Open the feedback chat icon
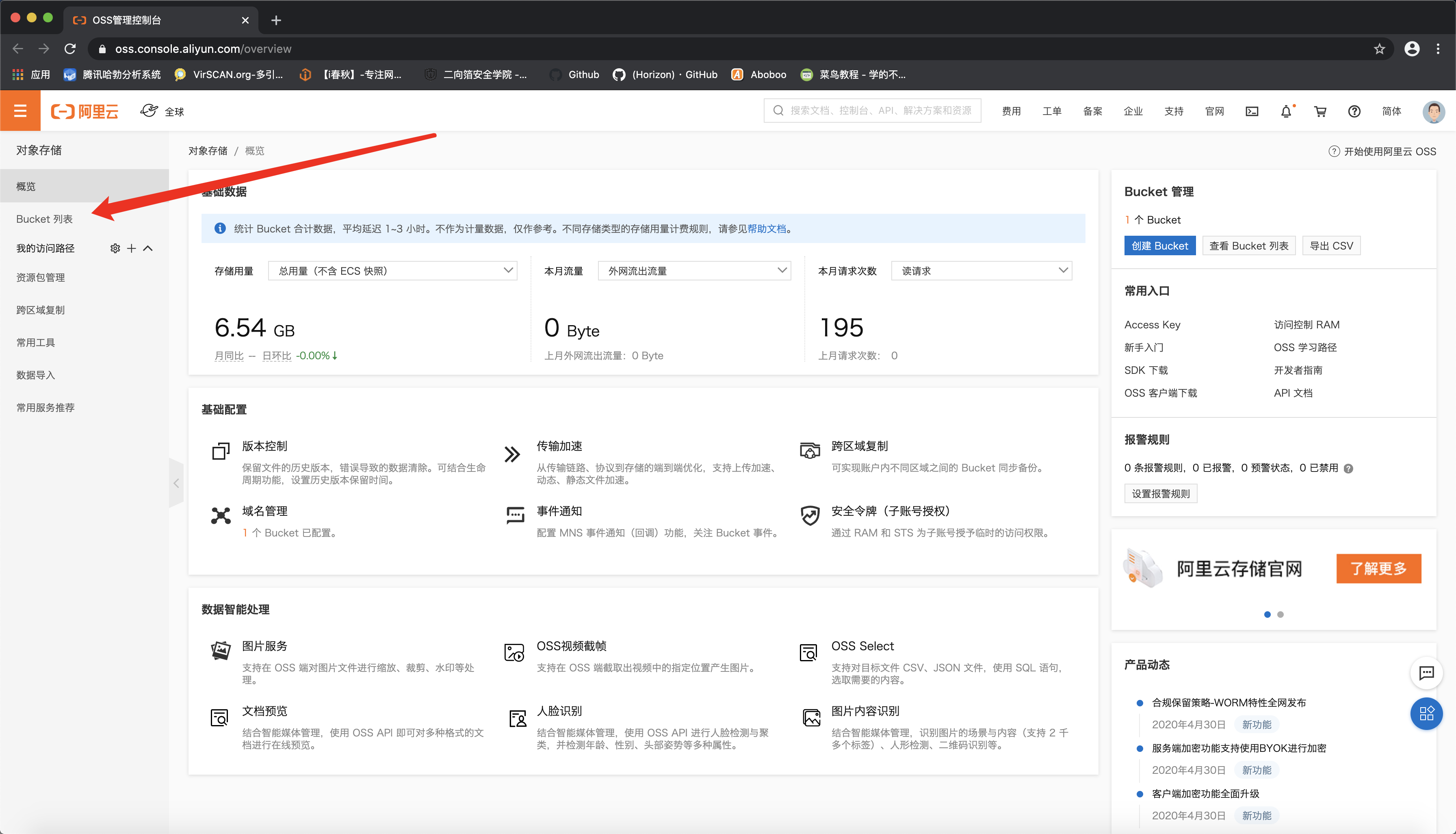Viewport: 1456px width, 834px height. point(1427,673)
